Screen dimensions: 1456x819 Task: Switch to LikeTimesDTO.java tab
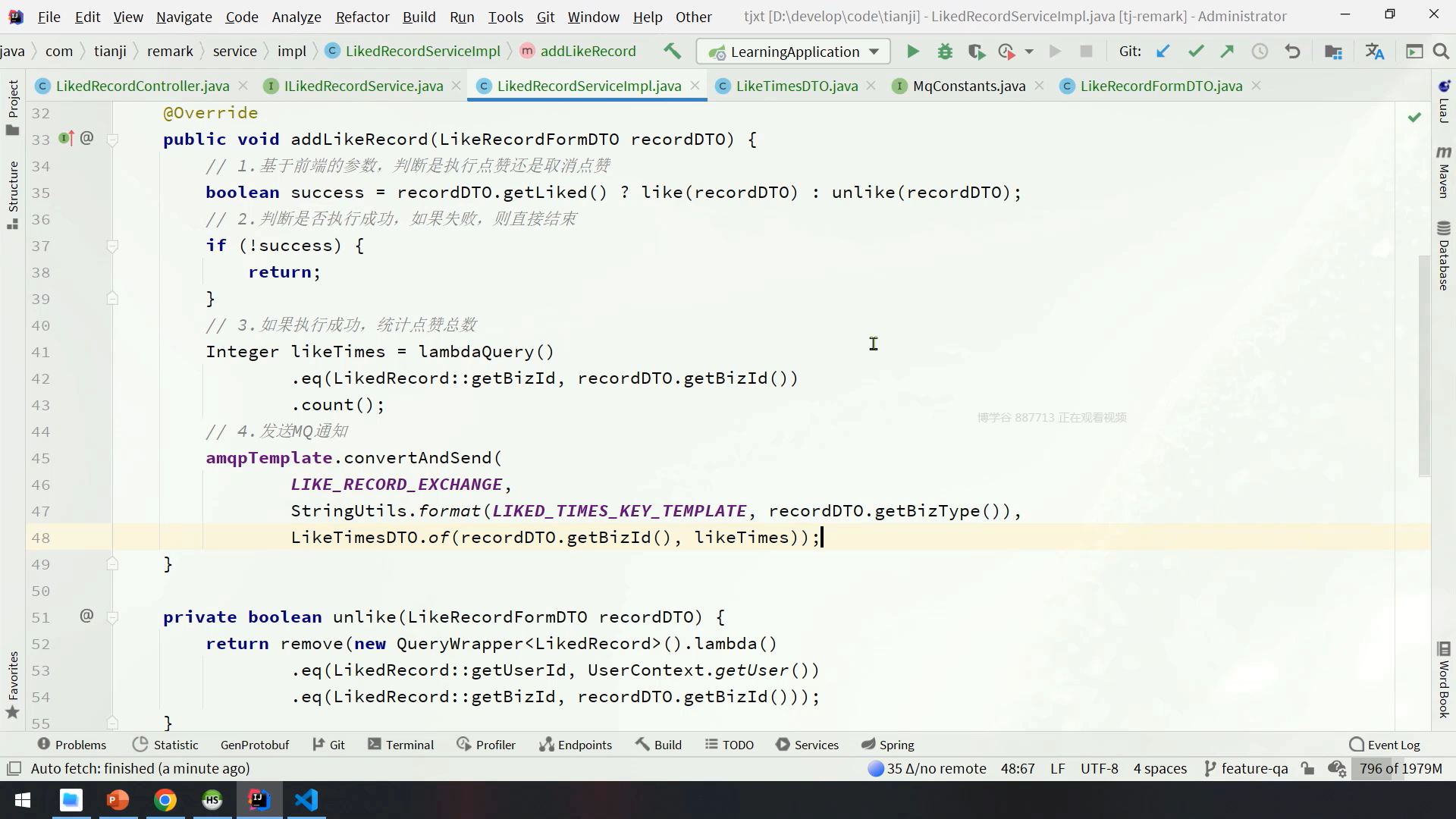(x=796, y=86)
